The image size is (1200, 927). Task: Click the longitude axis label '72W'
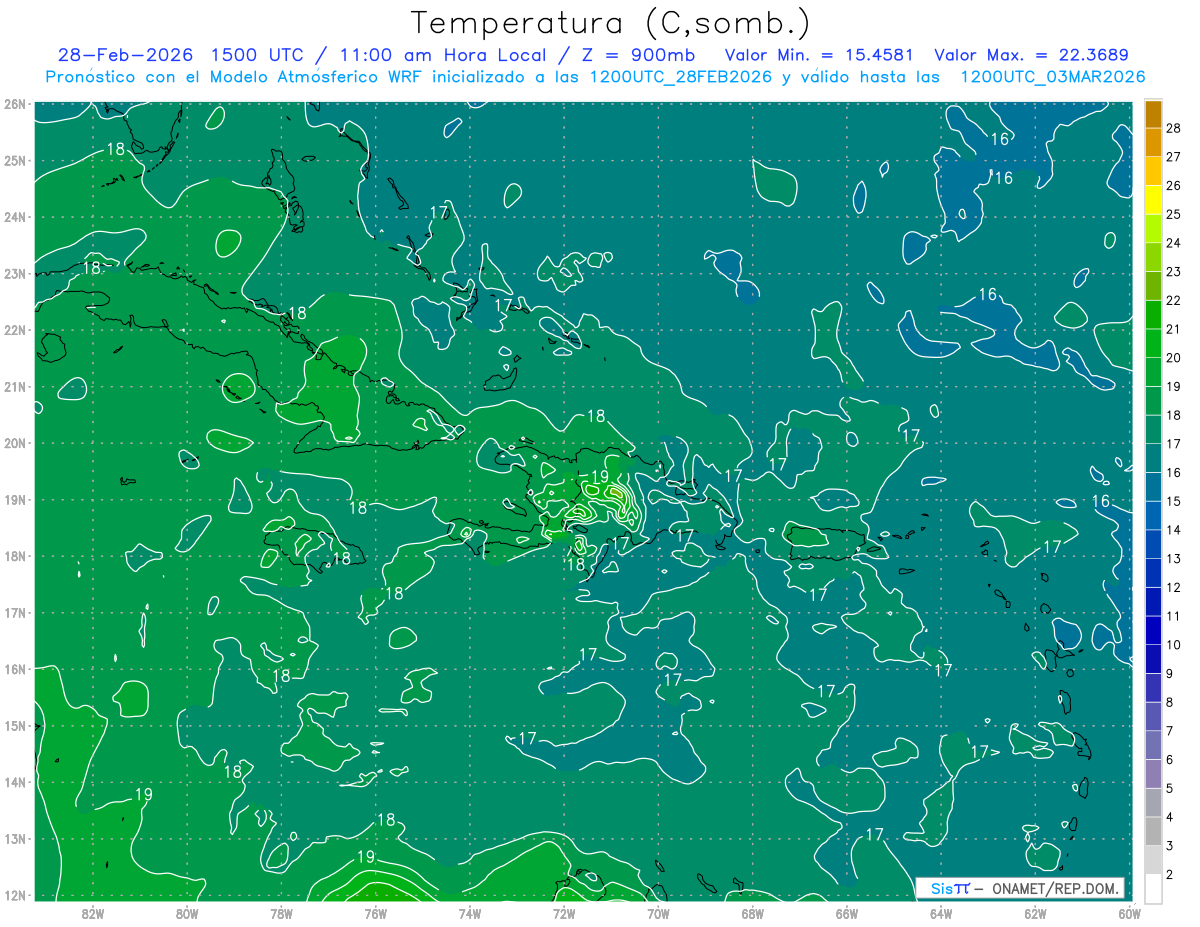click(x=564, y=912)
